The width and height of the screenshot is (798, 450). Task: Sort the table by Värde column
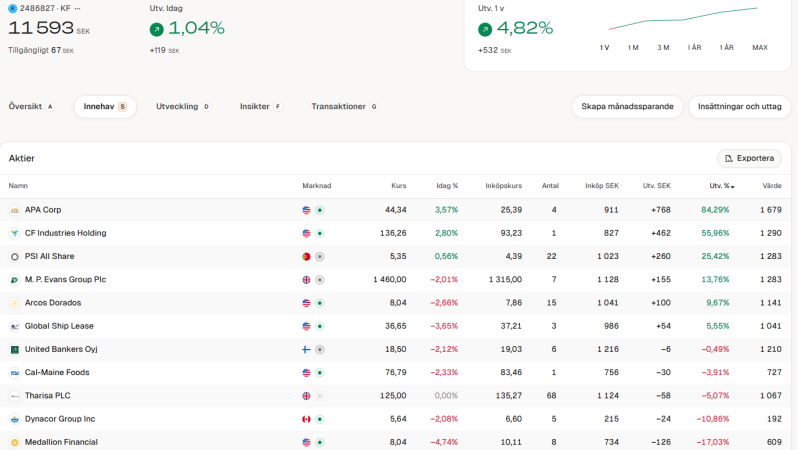[x=771, y=186]
